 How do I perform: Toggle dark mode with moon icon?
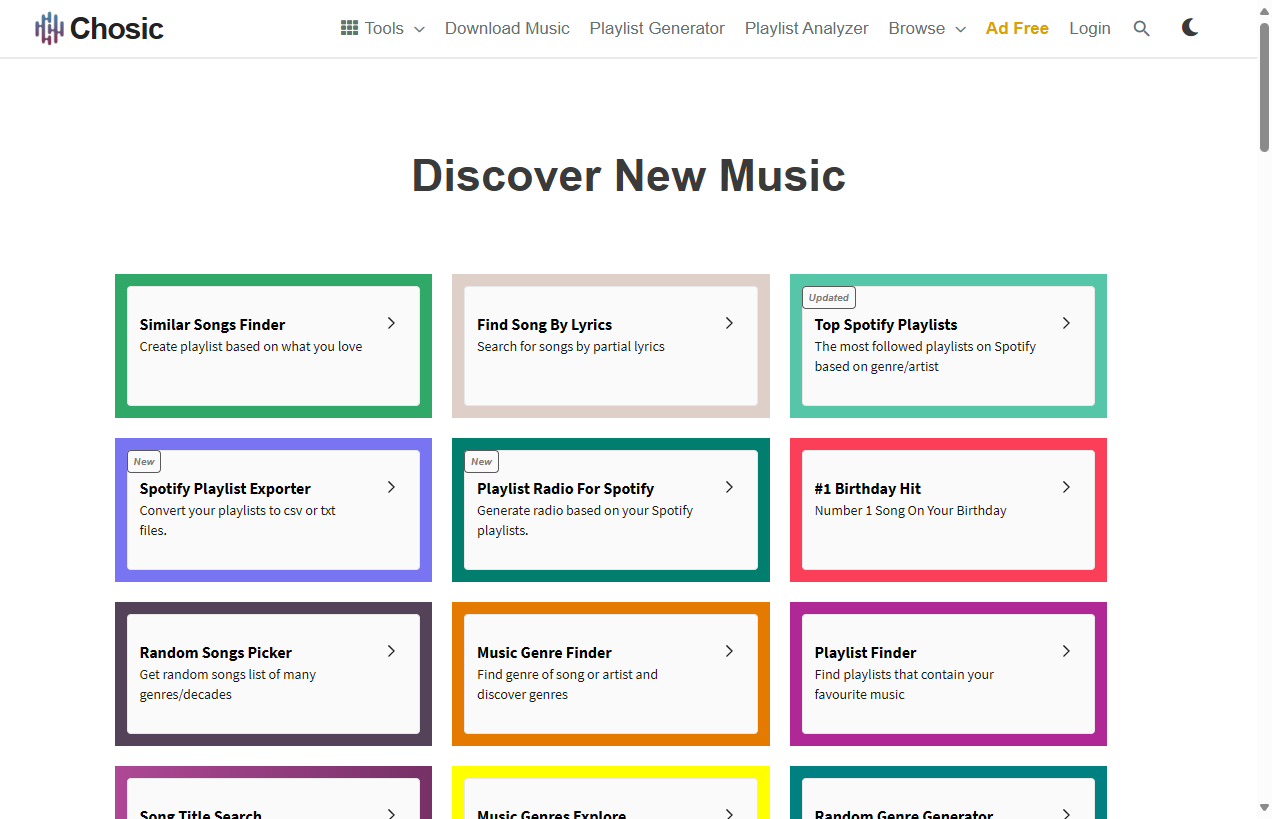click(x=1190, y=28)
